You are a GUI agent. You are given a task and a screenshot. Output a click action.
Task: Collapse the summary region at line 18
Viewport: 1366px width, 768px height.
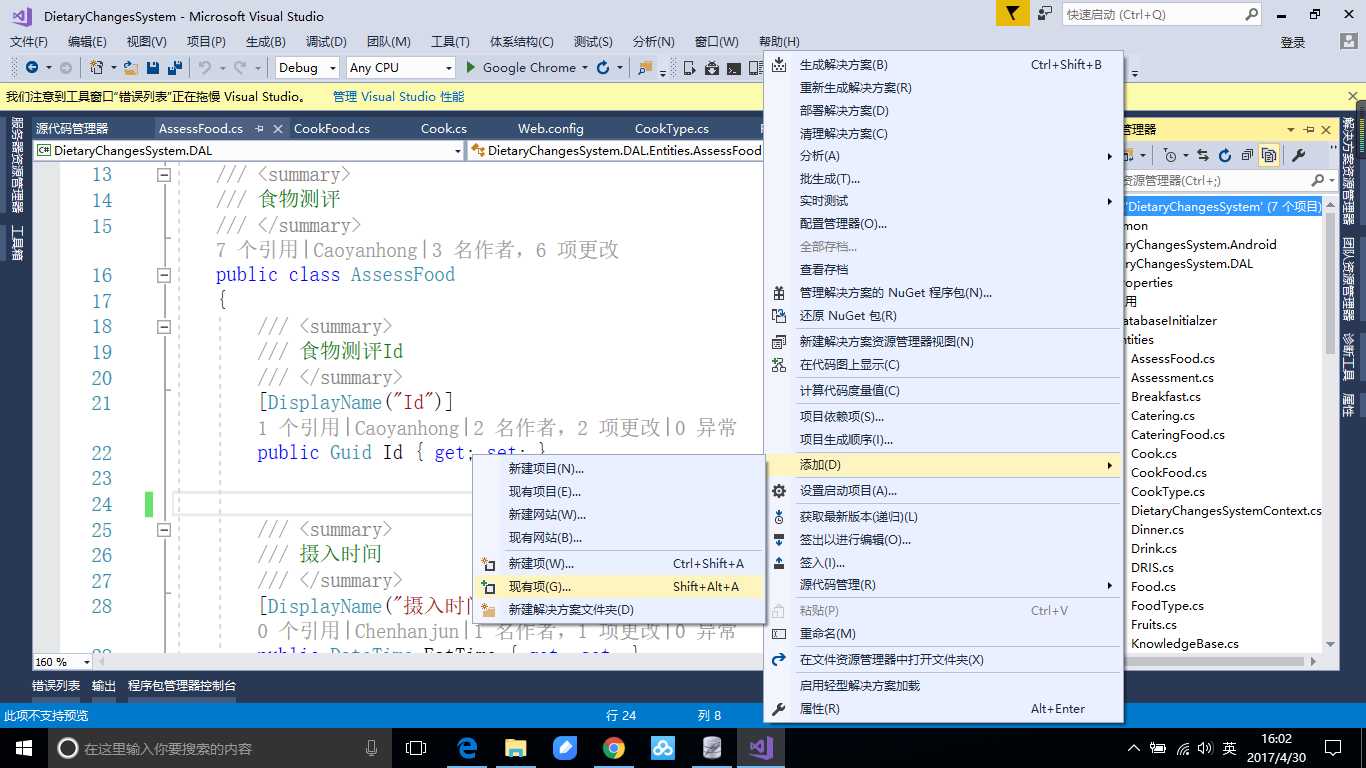[x=164, y=326]
